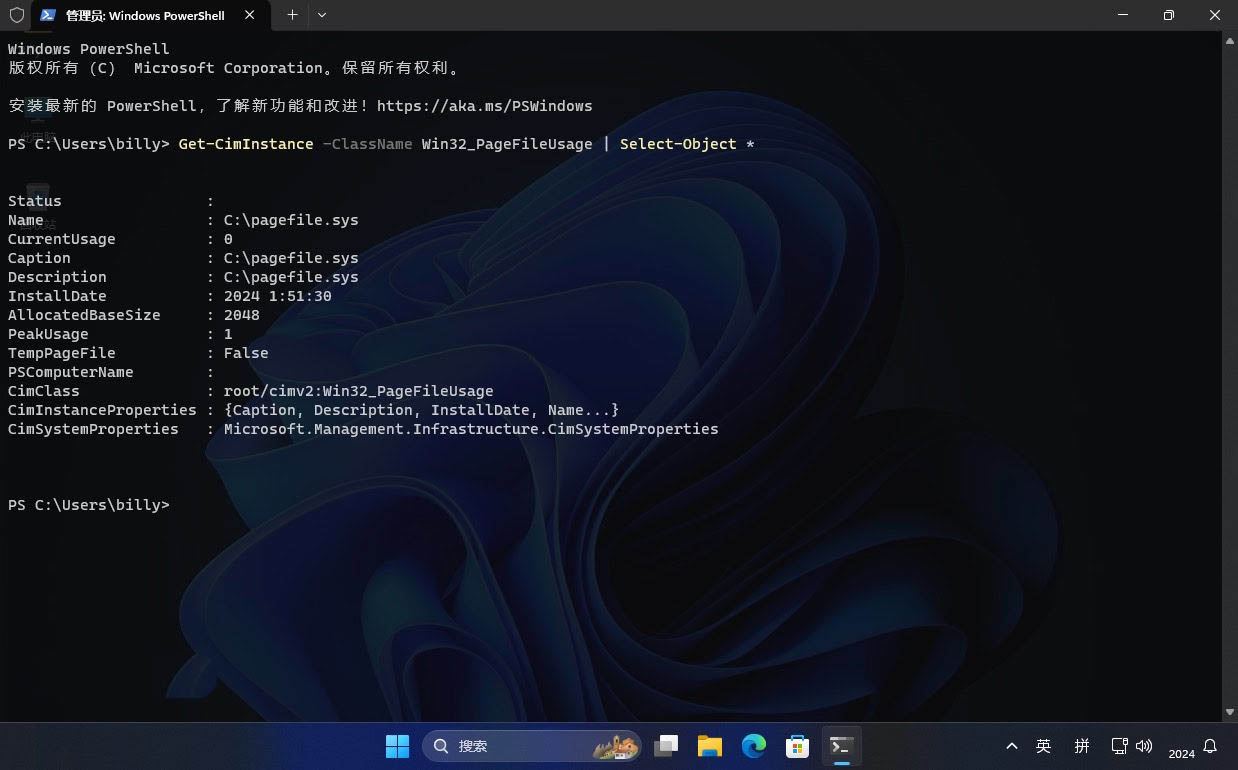Open Task View from the taskbar
Viewport: 1238px width, 770px height.
pyautogui.click(x=666, y=746)
